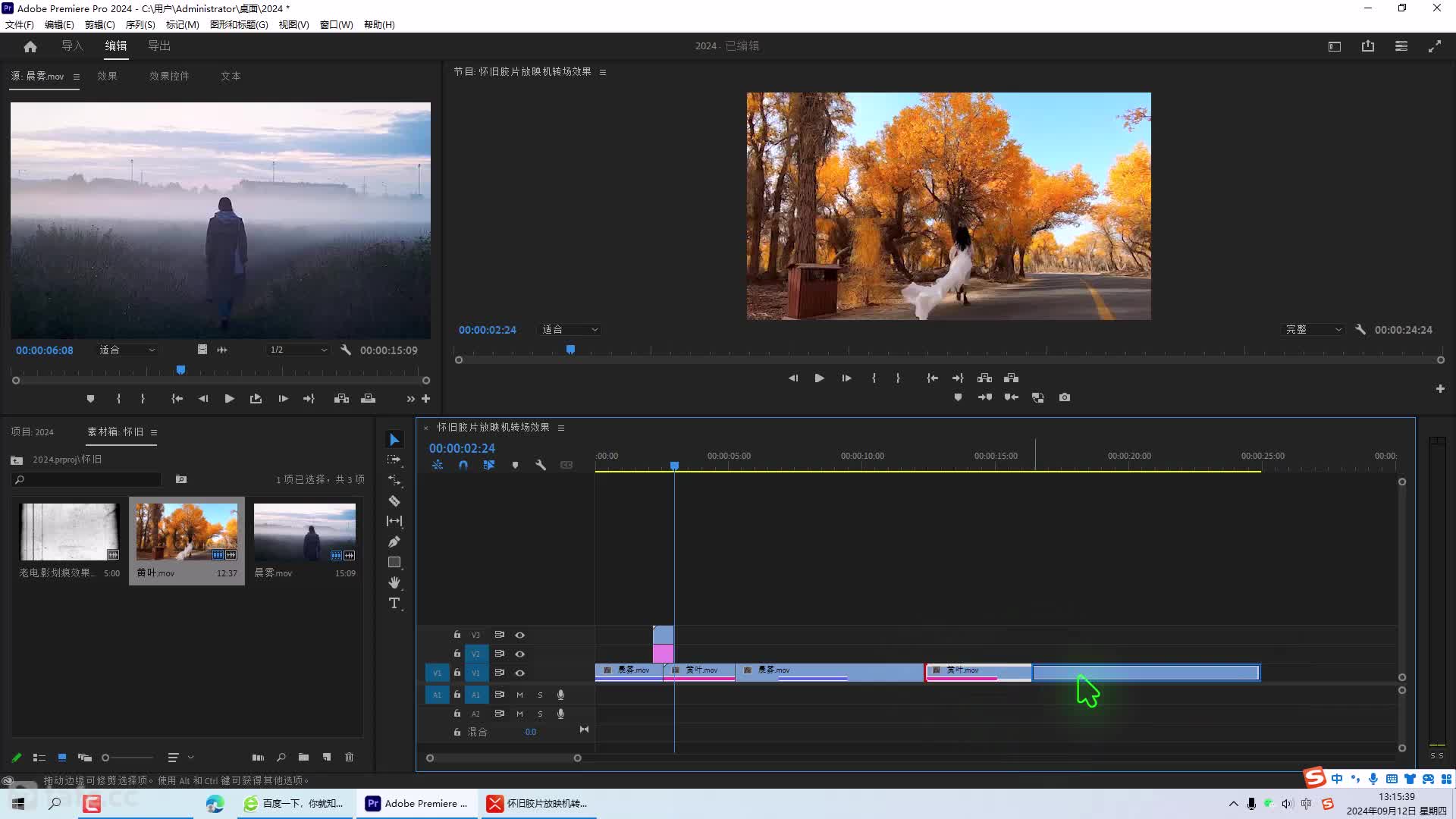Click Source timecode 00:00:06:08
Image resolution: width=1456 pixels, height=819 pixels.
45,350
